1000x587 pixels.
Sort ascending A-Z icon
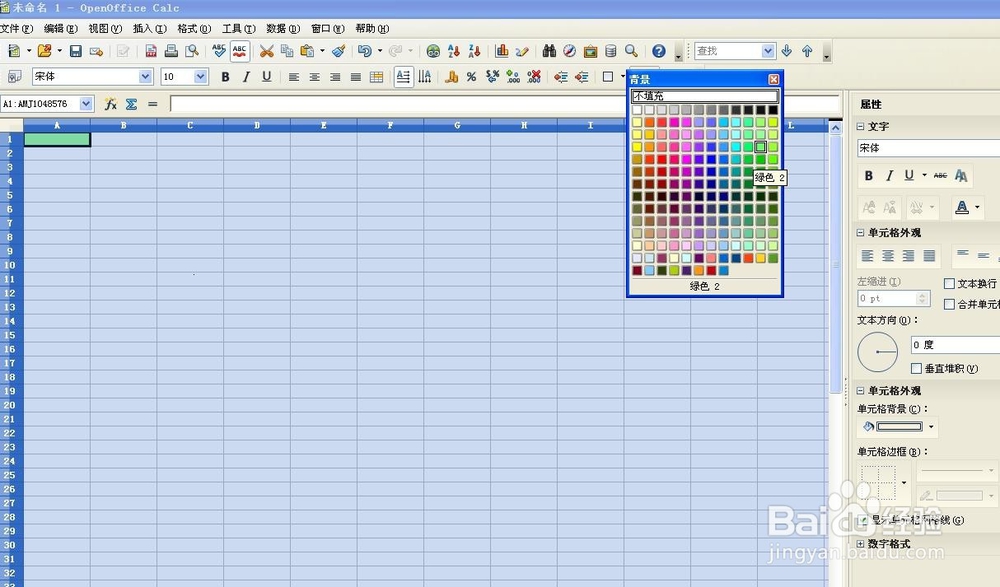(x=453, y=51)
